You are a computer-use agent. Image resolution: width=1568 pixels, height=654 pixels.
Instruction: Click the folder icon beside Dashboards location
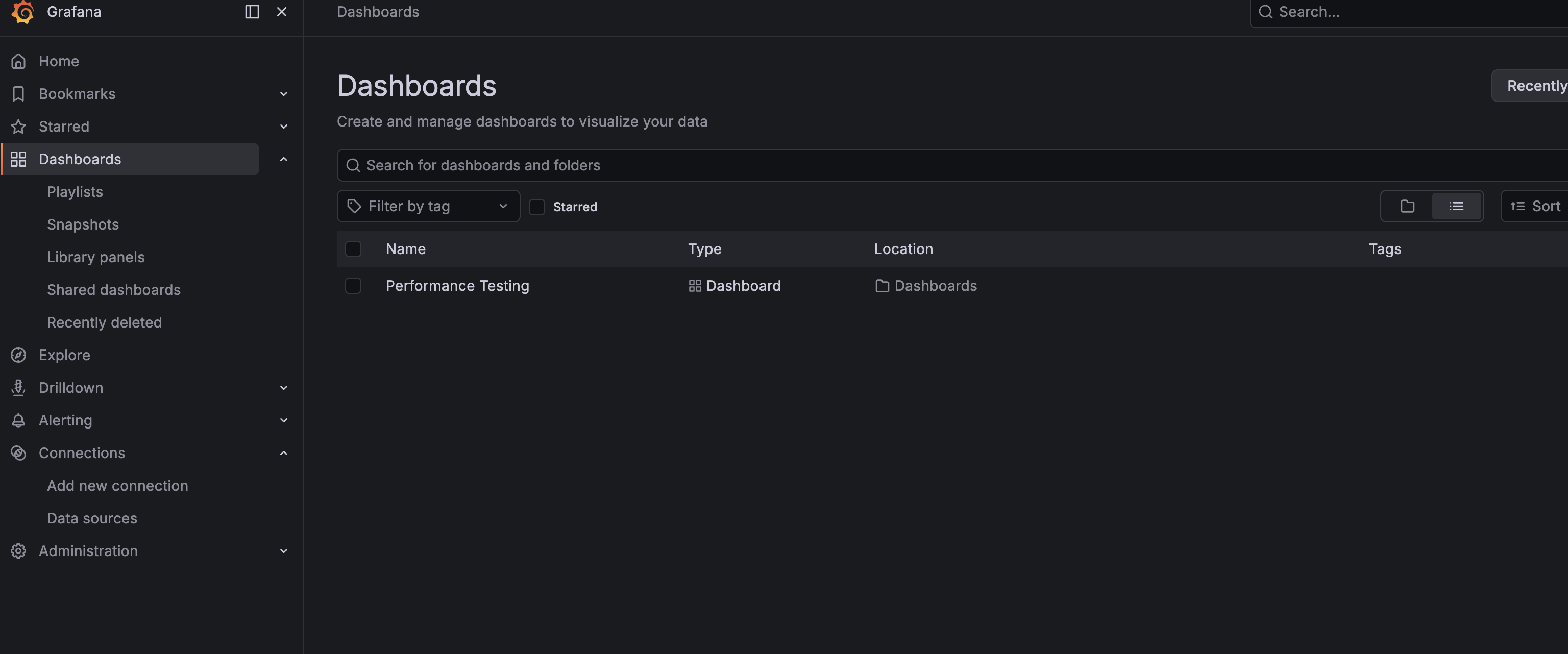[881, 286]
